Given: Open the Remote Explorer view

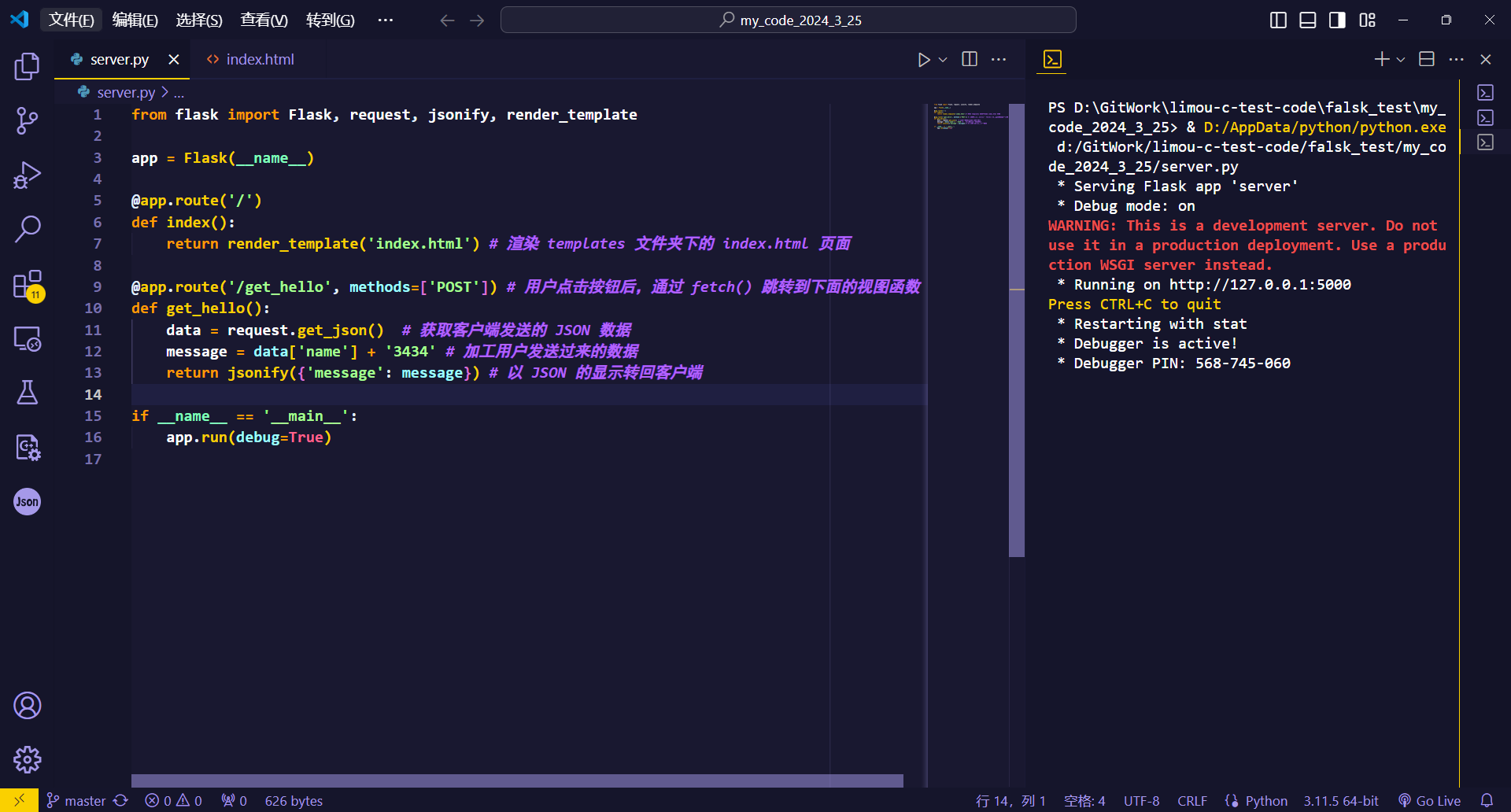Looking at the screenshot, I should [x=27, y=338].
